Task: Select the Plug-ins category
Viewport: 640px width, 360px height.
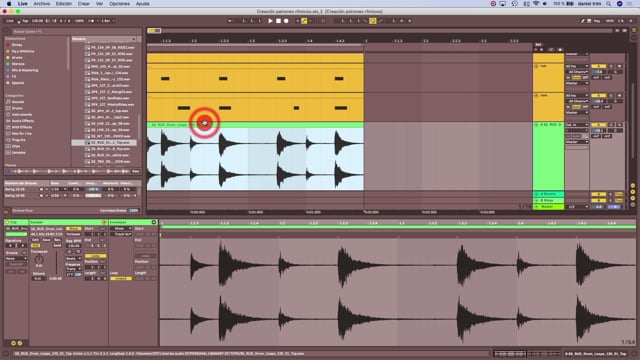Action: (18, 140)
